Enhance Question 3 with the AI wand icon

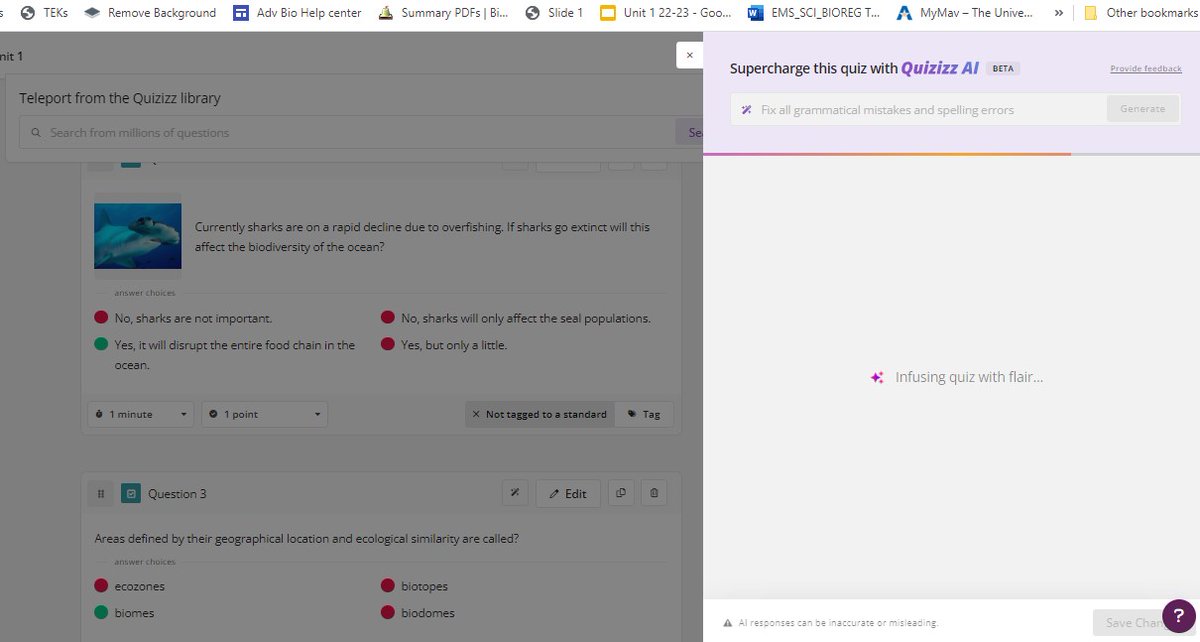pyautogui.click(x=515, y=493)
